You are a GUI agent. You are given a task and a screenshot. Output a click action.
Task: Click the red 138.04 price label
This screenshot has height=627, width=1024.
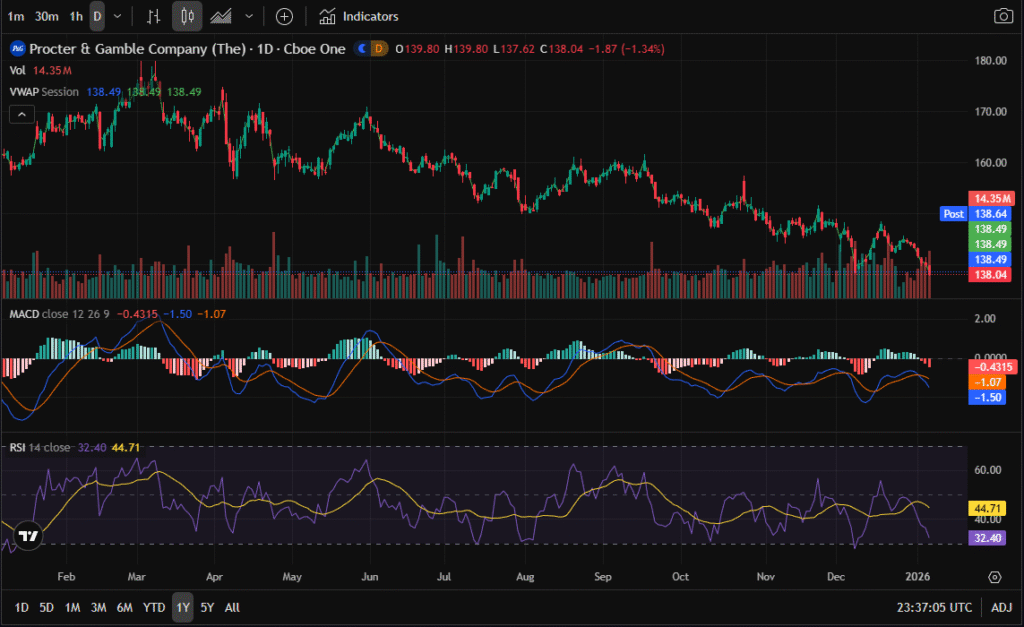[991, 275]
